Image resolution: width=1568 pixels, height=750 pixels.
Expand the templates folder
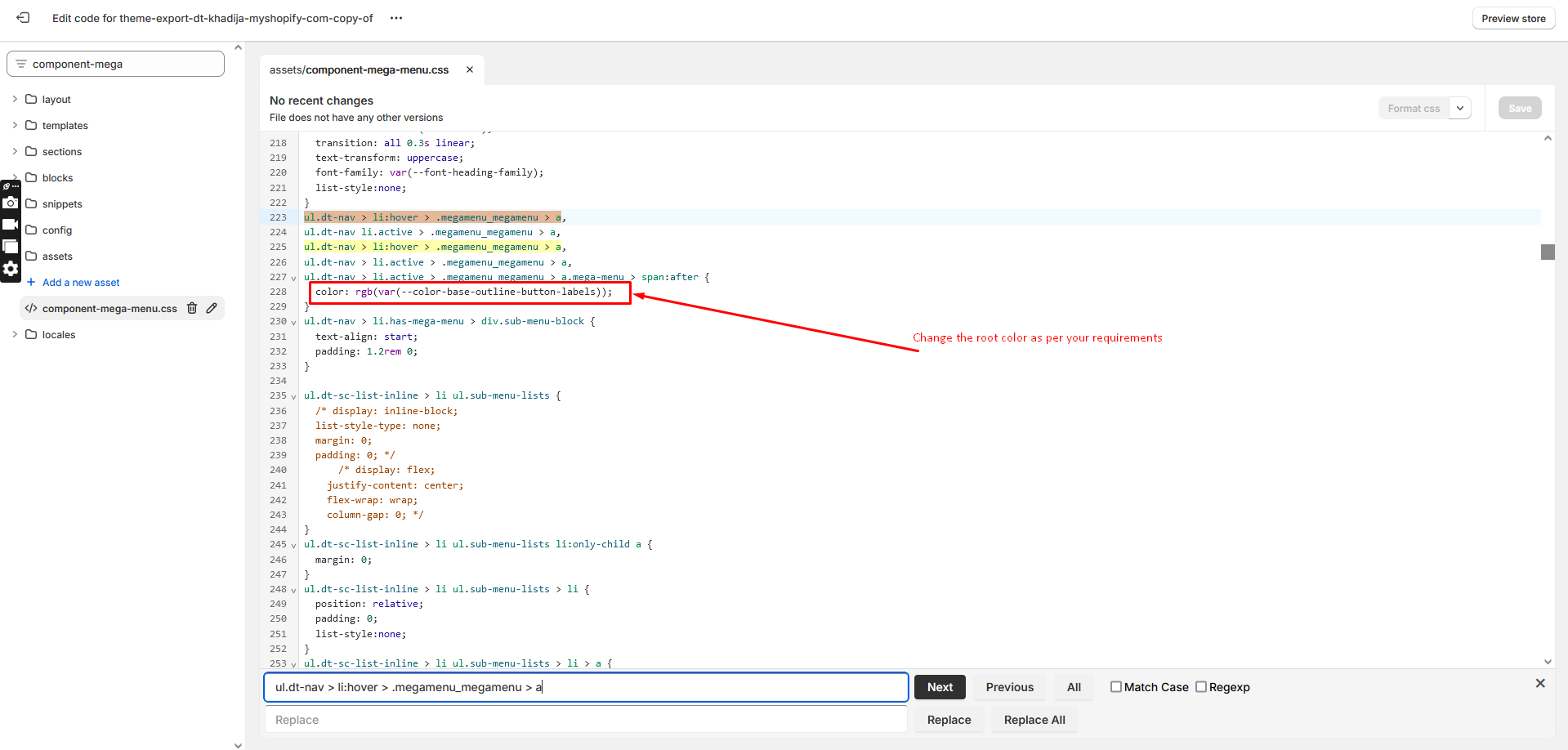point(15,125)
